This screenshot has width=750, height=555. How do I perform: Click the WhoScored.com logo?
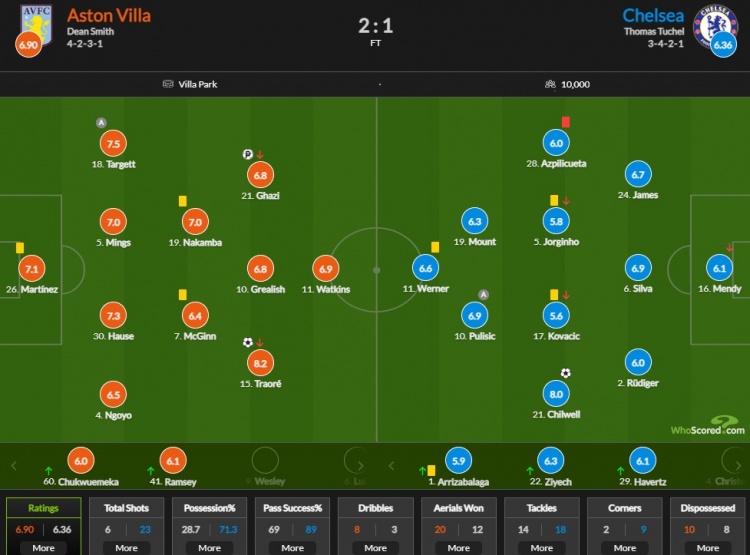pyautogui.click(x=707, y=426)
